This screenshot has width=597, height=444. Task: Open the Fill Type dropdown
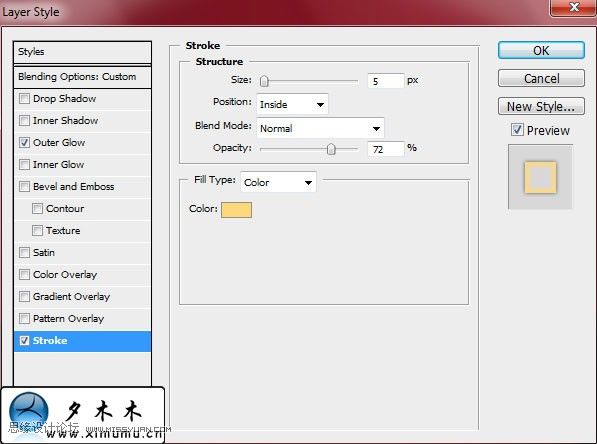tap(278, 182)
